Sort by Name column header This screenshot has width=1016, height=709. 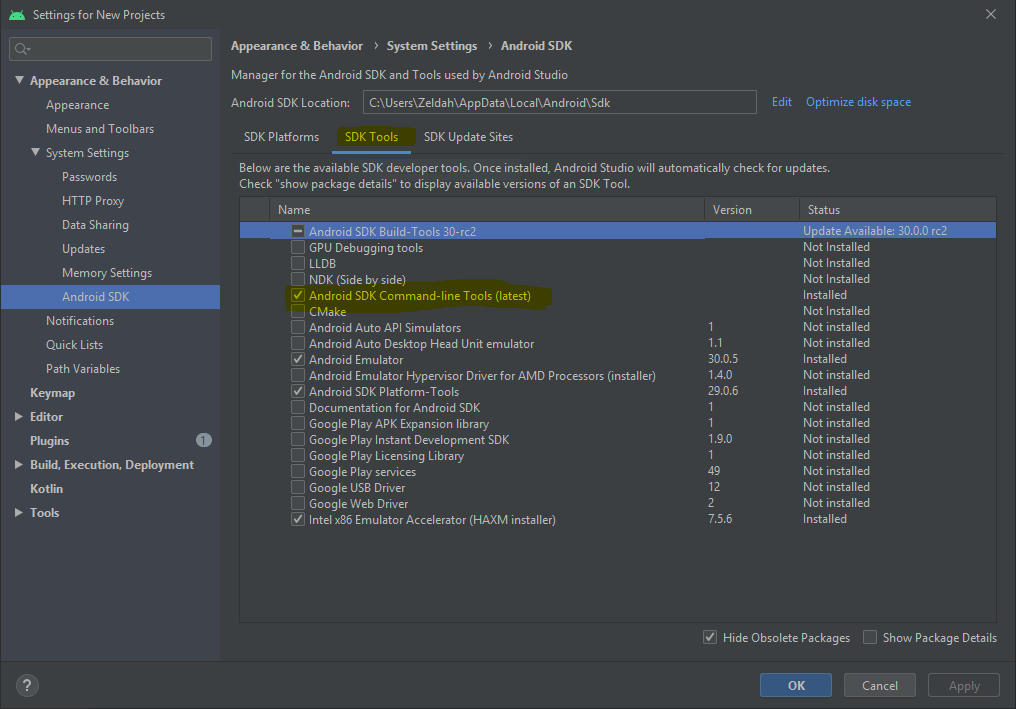[x=487, y=209]
